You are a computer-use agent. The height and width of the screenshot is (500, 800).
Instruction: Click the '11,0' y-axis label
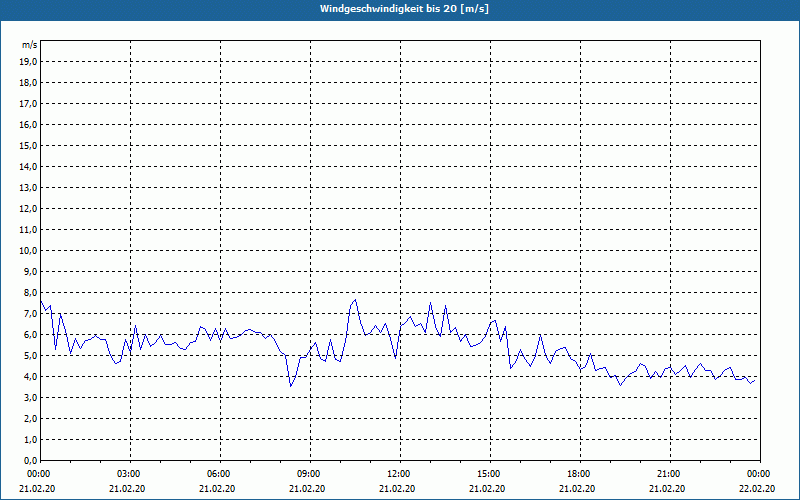pos(29,230)
